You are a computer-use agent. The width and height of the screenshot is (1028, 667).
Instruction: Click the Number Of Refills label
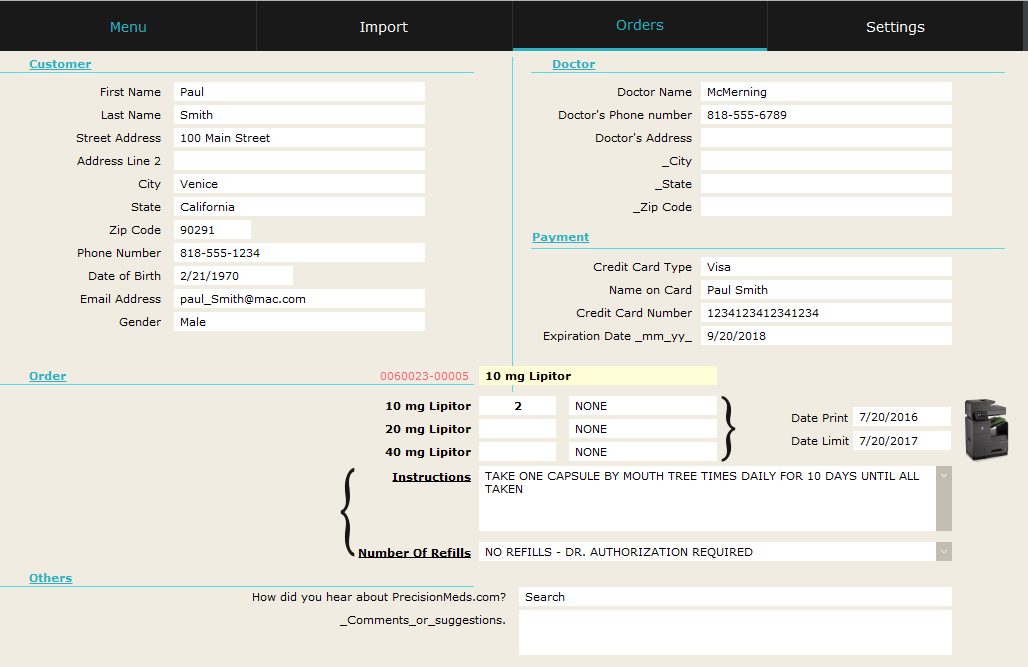coord(414,552)
